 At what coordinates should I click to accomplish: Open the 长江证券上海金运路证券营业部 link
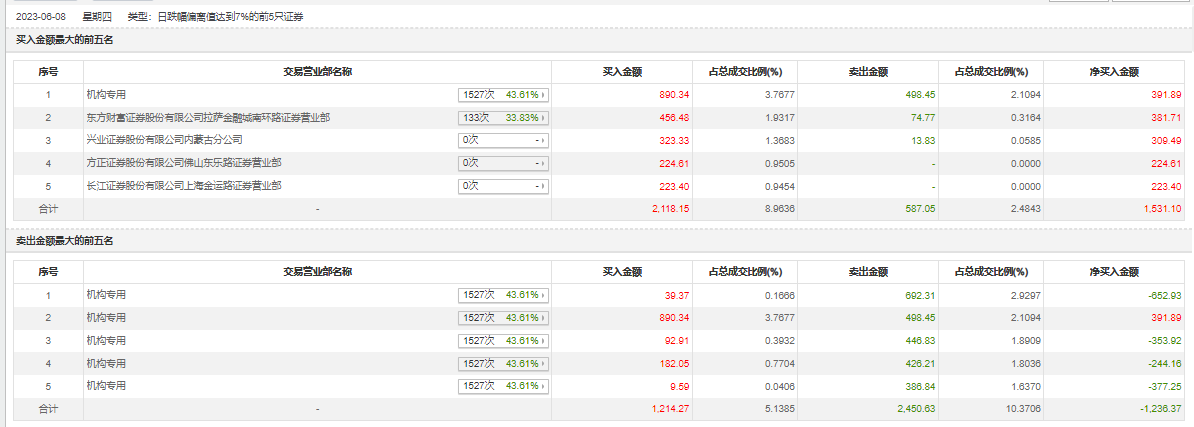click(x=183, y=186)
